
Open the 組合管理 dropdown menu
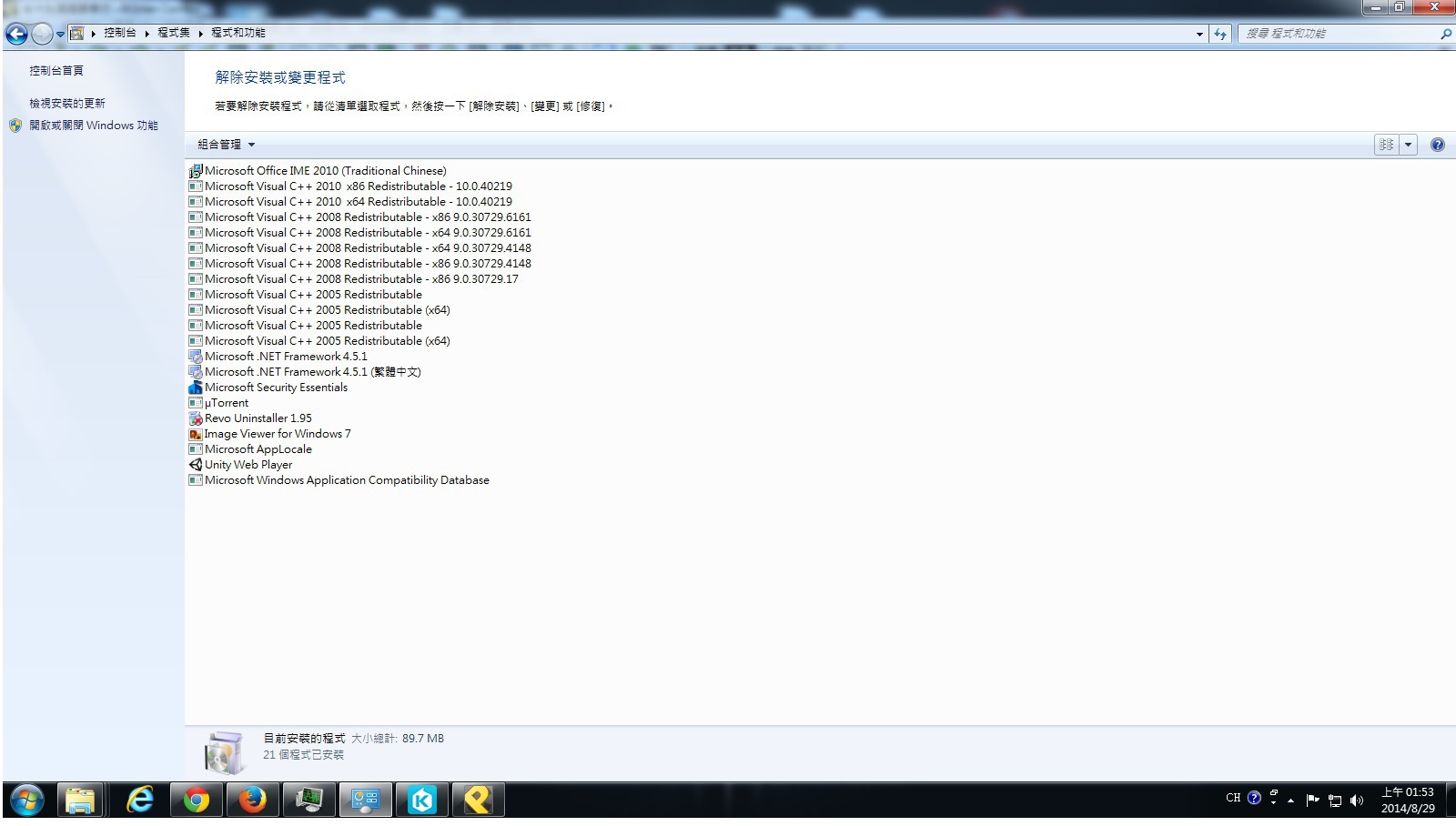coord(227,145)
